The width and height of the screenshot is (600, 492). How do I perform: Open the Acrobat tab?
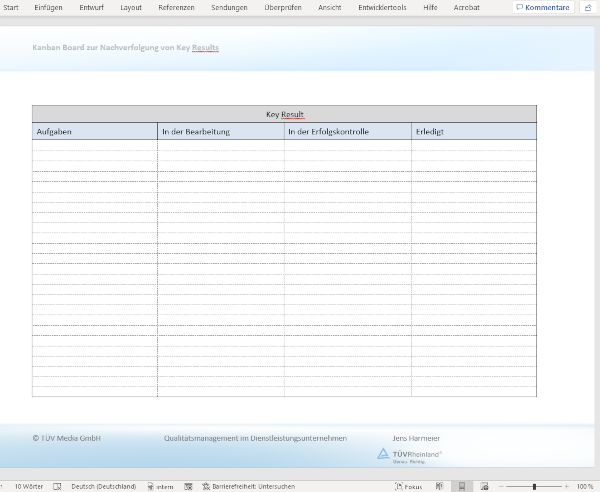coord(466,7)
